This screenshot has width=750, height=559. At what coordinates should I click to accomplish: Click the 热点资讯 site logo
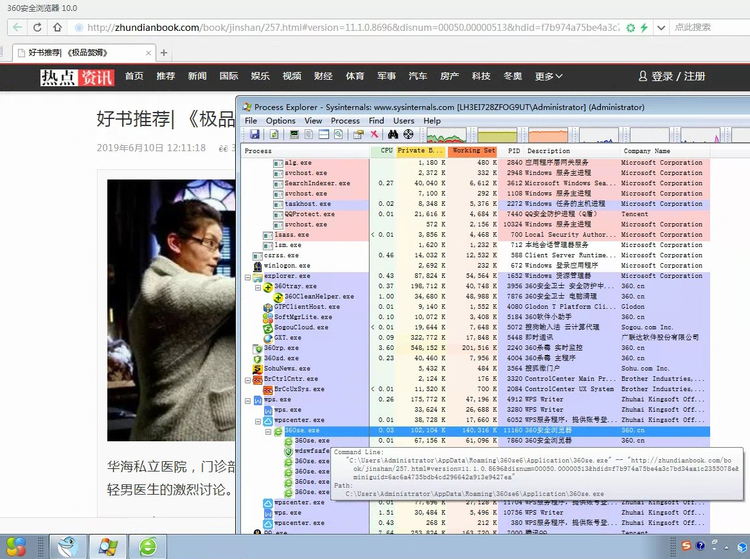point(77,77)
